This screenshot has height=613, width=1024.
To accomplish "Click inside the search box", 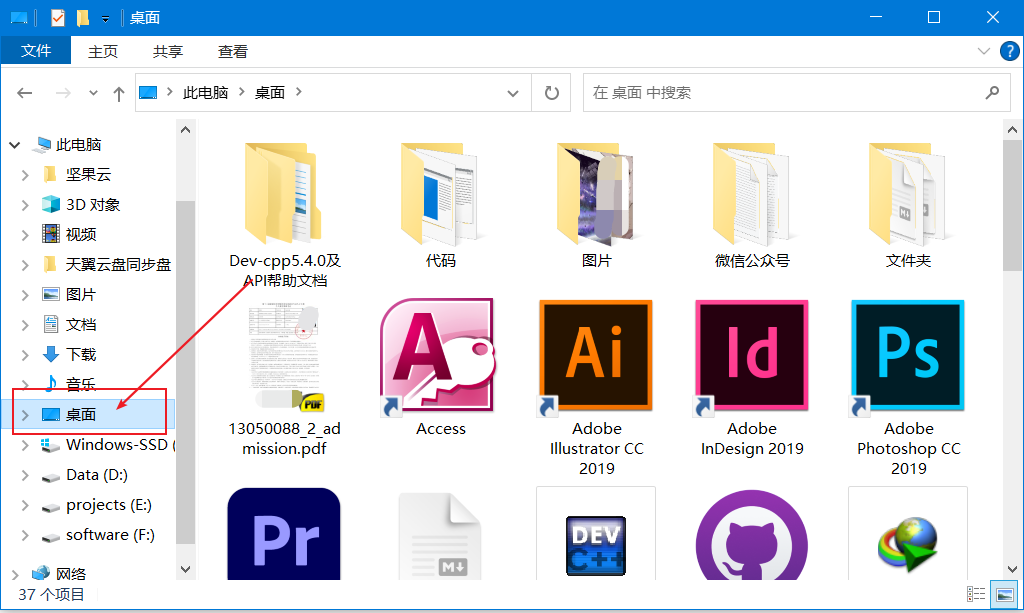I will point(780,91).
